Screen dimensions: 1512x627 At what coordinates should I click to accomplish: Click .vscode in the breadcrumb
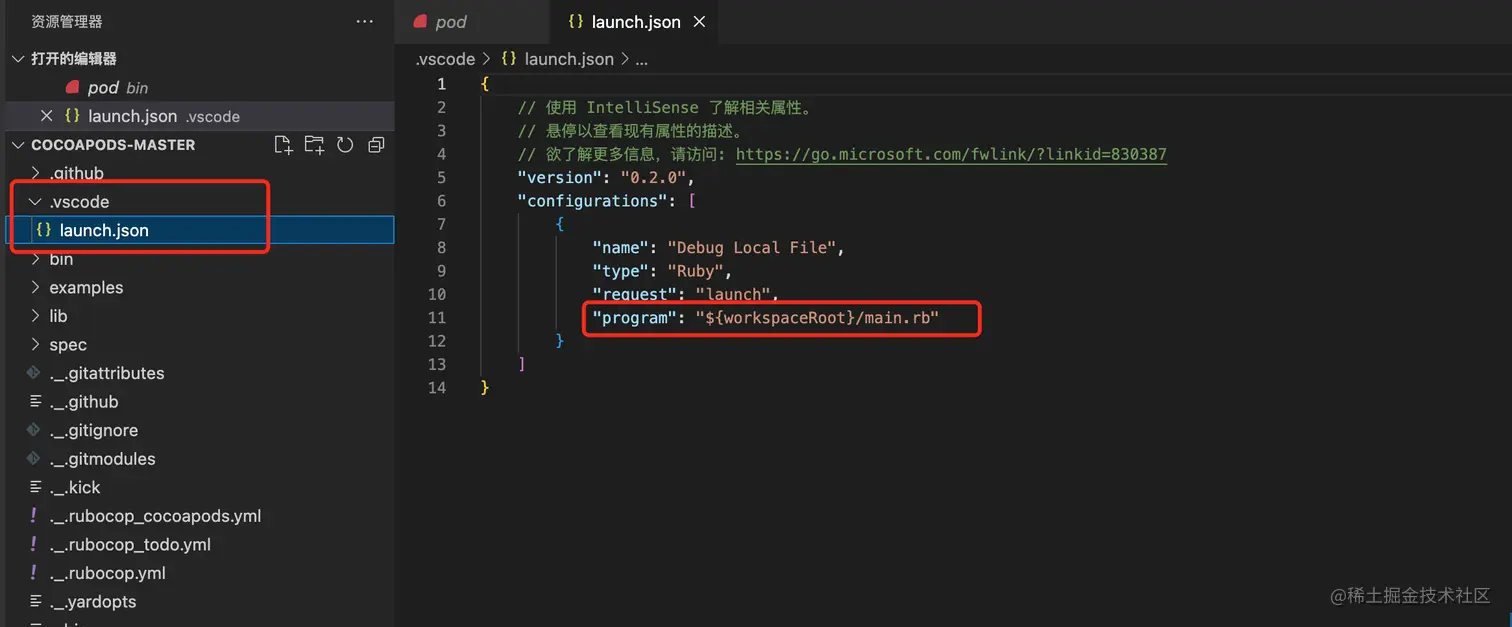pyautogui.click(x=445, y=59)
